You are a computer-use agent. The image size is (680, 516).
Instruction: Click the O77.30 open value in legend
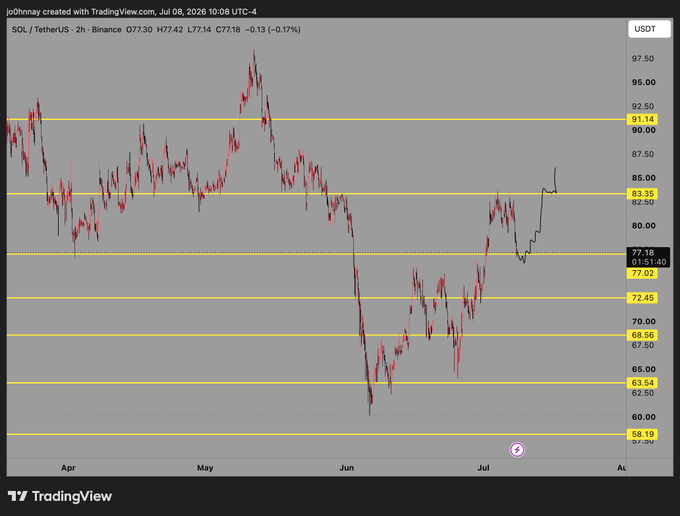pyautogui.click(x=139, y=29)
